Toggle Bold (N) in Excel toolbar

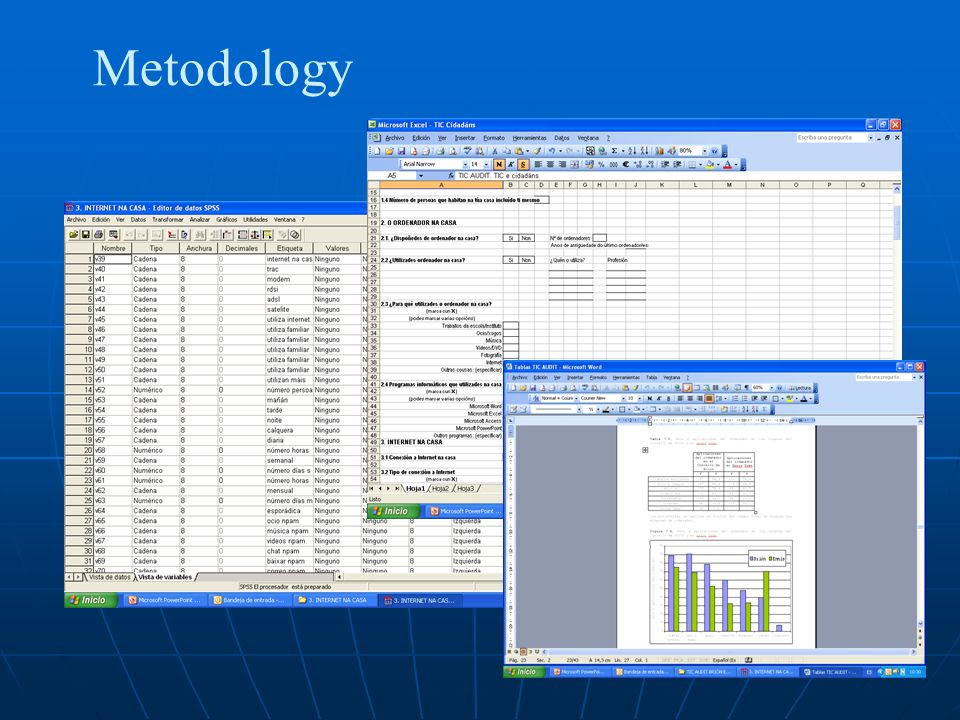(499, 165)
